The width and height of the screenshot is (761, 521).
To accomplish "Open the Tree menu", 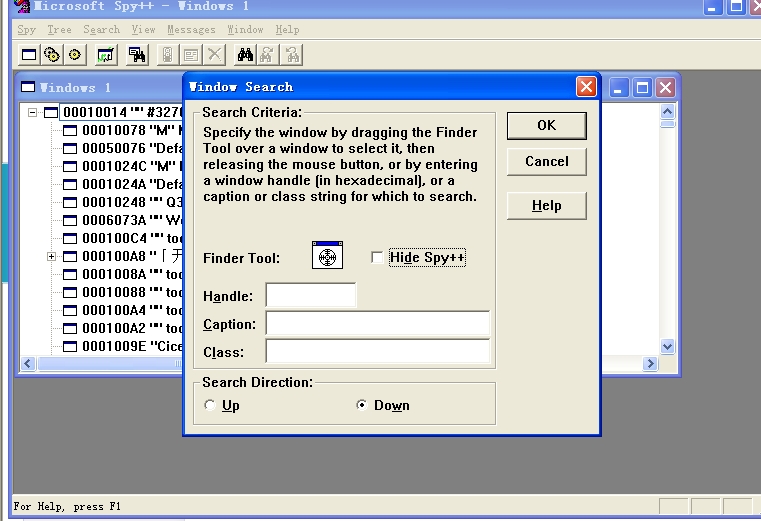I will coord(59,30).
